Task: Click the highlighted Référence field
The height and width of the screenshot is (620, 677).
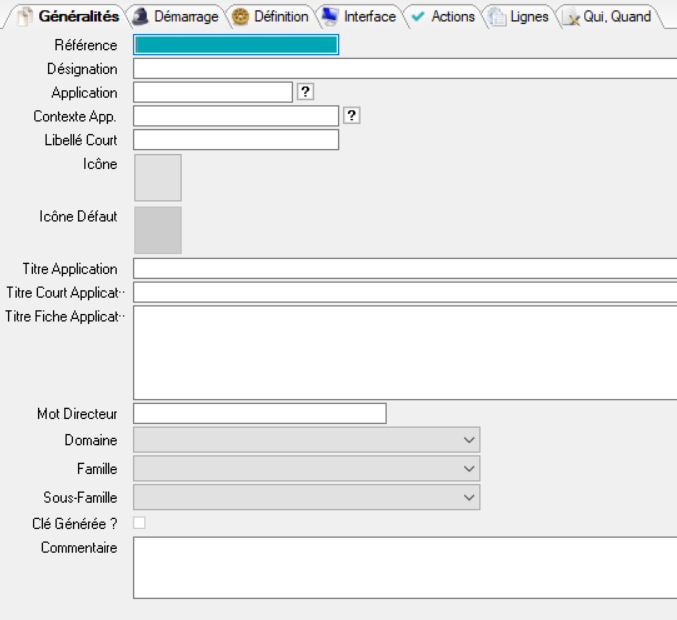Action: pyautogui.click(x=235, y=45)
